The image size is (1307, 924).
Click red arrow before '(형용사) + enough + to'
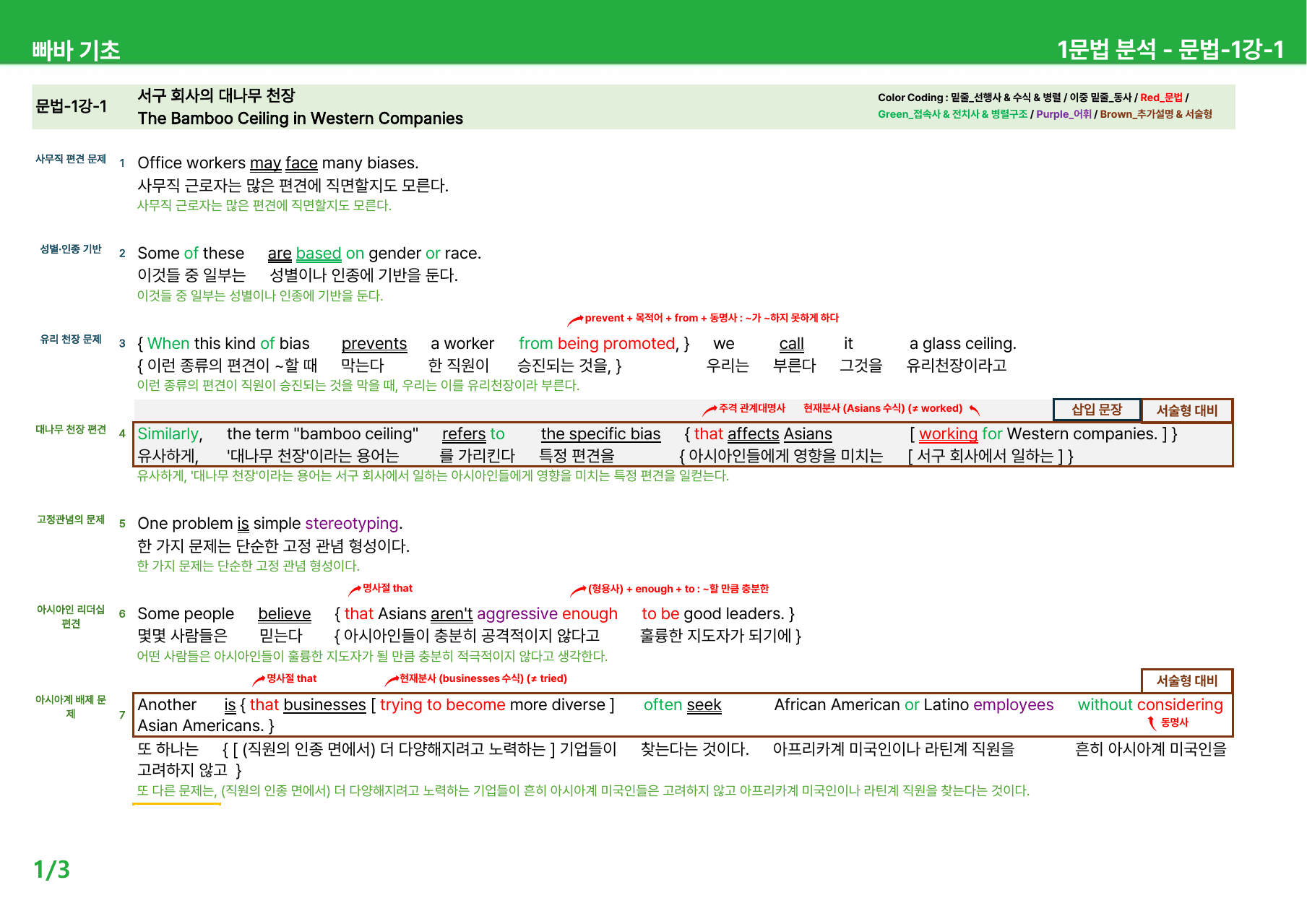click(578, 591)
